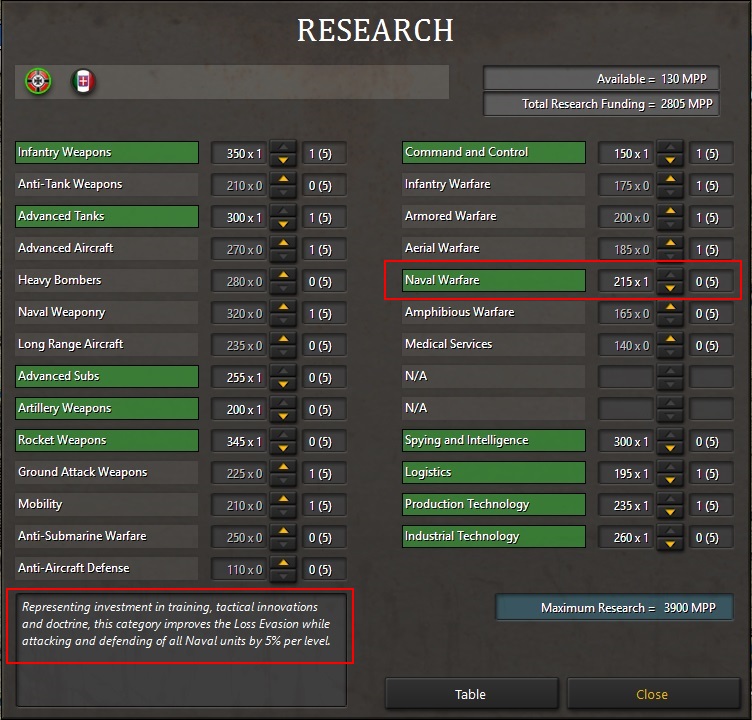This screenshot has width=752, height=720.
Task: Select the Long Range Aircraft category
Action: (106, 344)
